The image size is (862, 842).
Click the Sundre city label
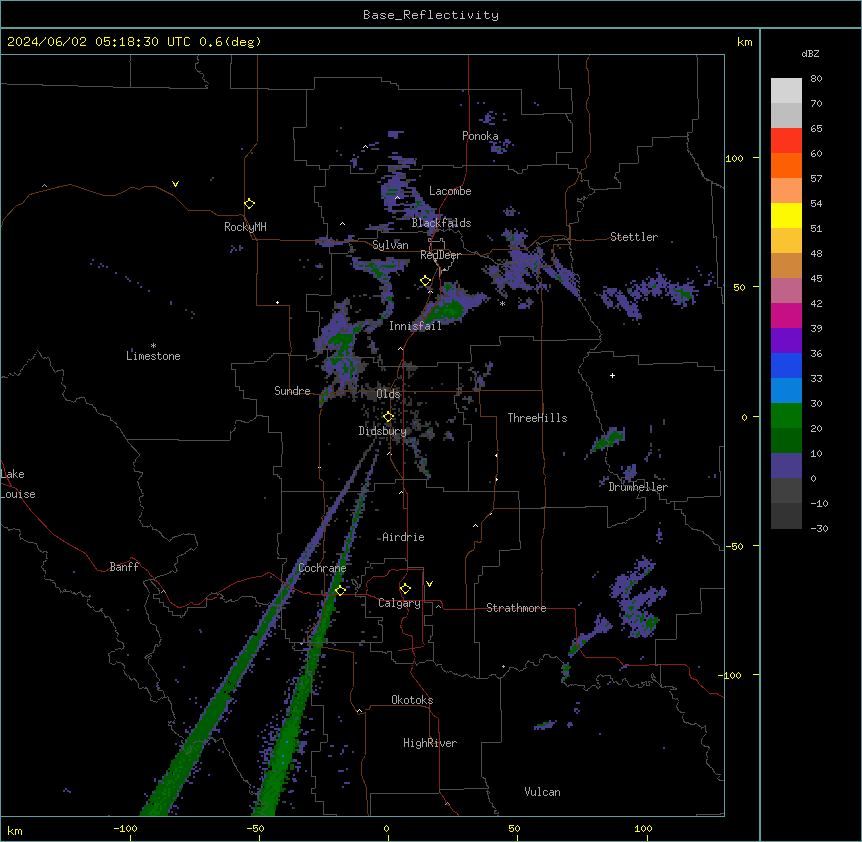coord(292,391)
